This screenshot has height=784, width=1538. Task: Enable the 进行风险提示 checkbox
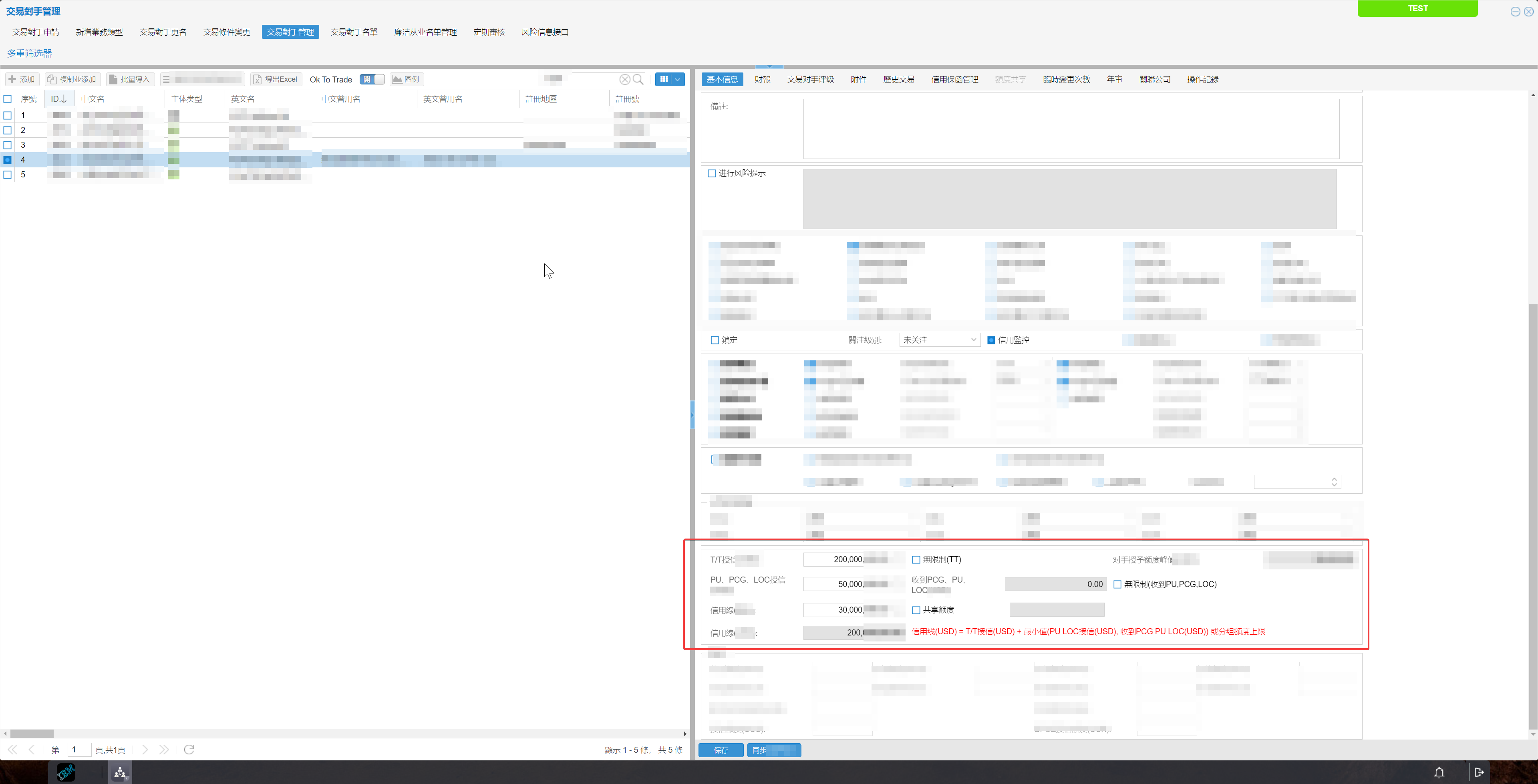[x=712, y=173]
